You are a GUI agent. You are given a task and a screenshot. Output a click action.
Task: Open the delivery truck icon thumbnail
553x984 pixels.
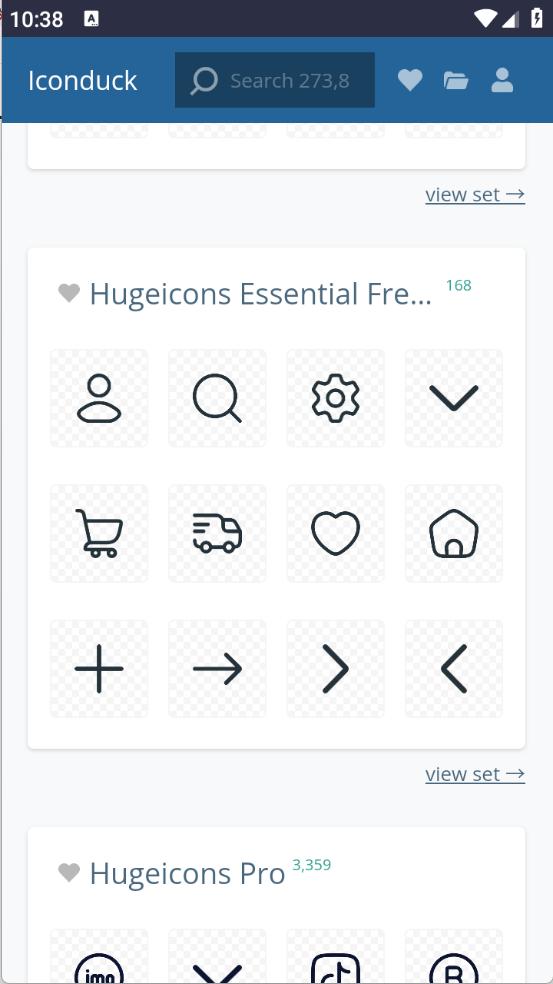217,533
